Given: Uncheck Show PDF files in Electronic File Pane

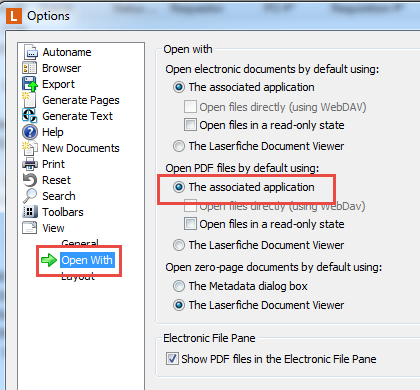Looking at the screenshot, I should (x=172, y=359).
